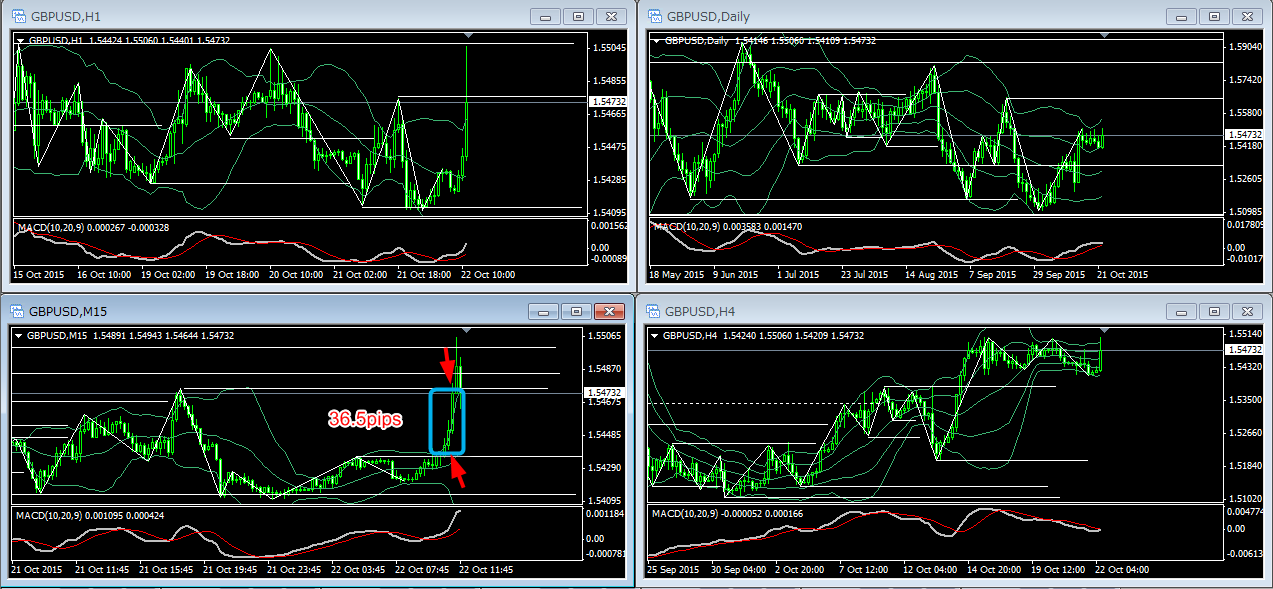Click the GBPUSD,H4 chart window icon
The width and height of the screenshot is (1273, 589).
click(655, 311)
